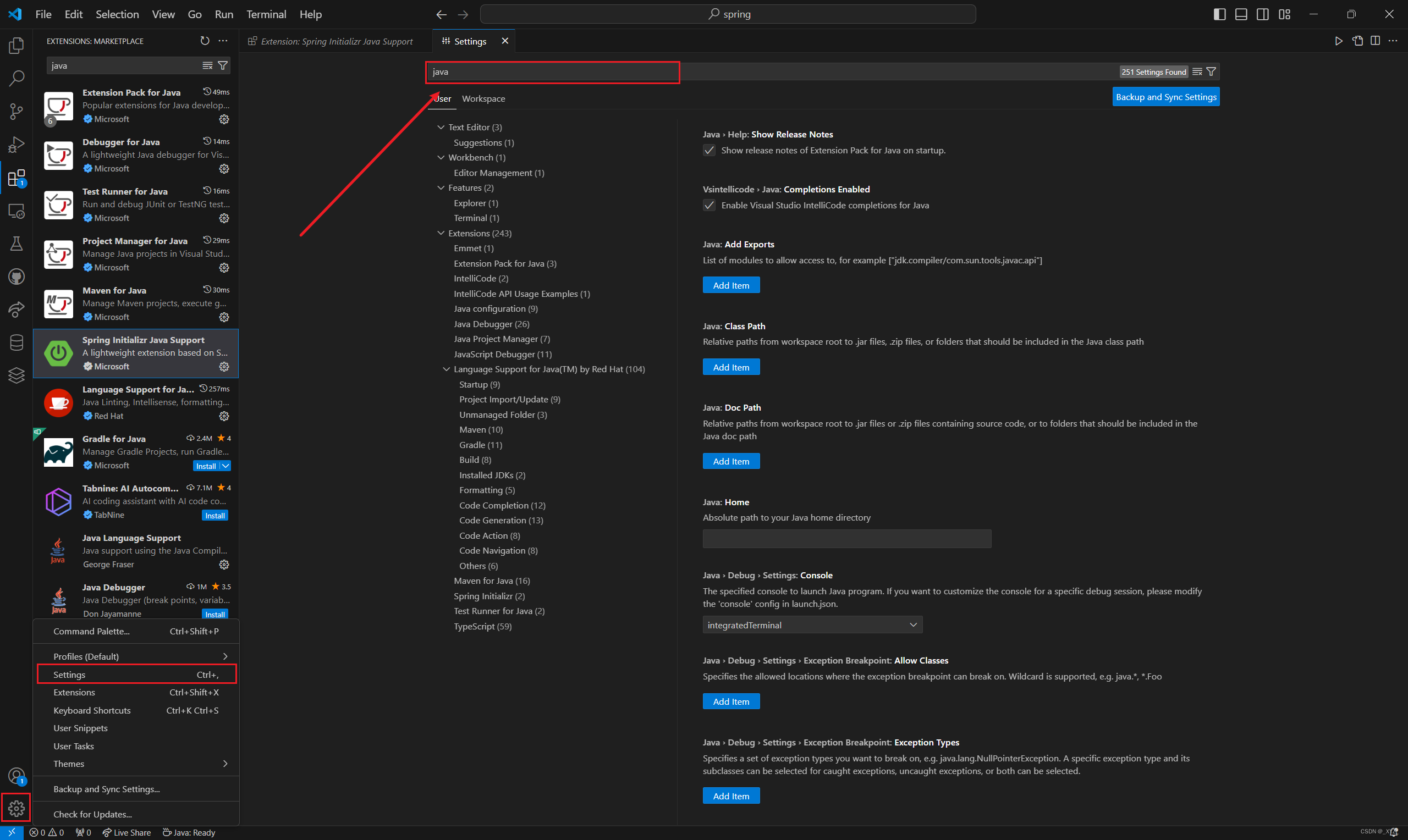The height and width of the screenshot is (840, 1408).
Task: Switch to Spring Initializr extension tab
Action: [336, 41]
